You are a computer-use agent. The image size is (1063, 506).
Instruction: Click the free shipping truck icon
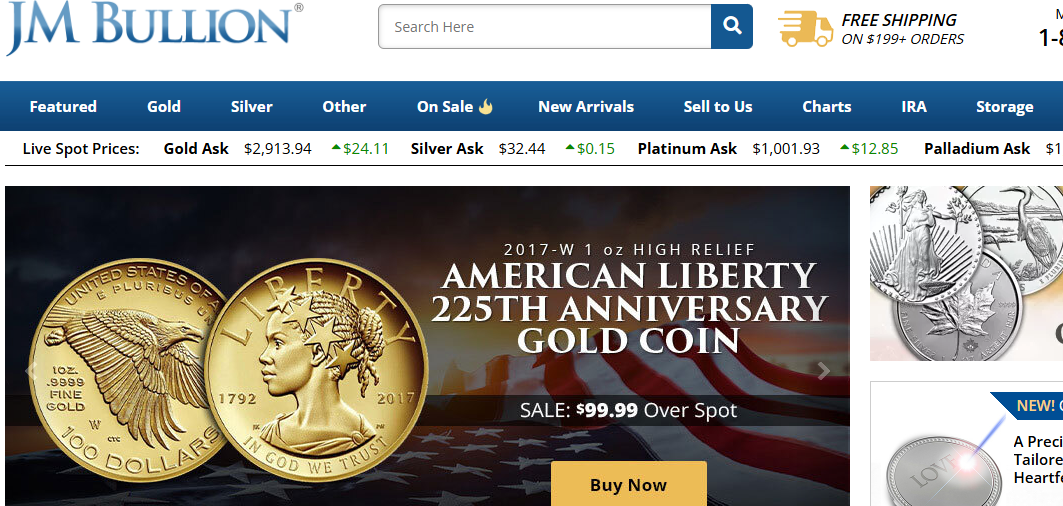(805, 28)
